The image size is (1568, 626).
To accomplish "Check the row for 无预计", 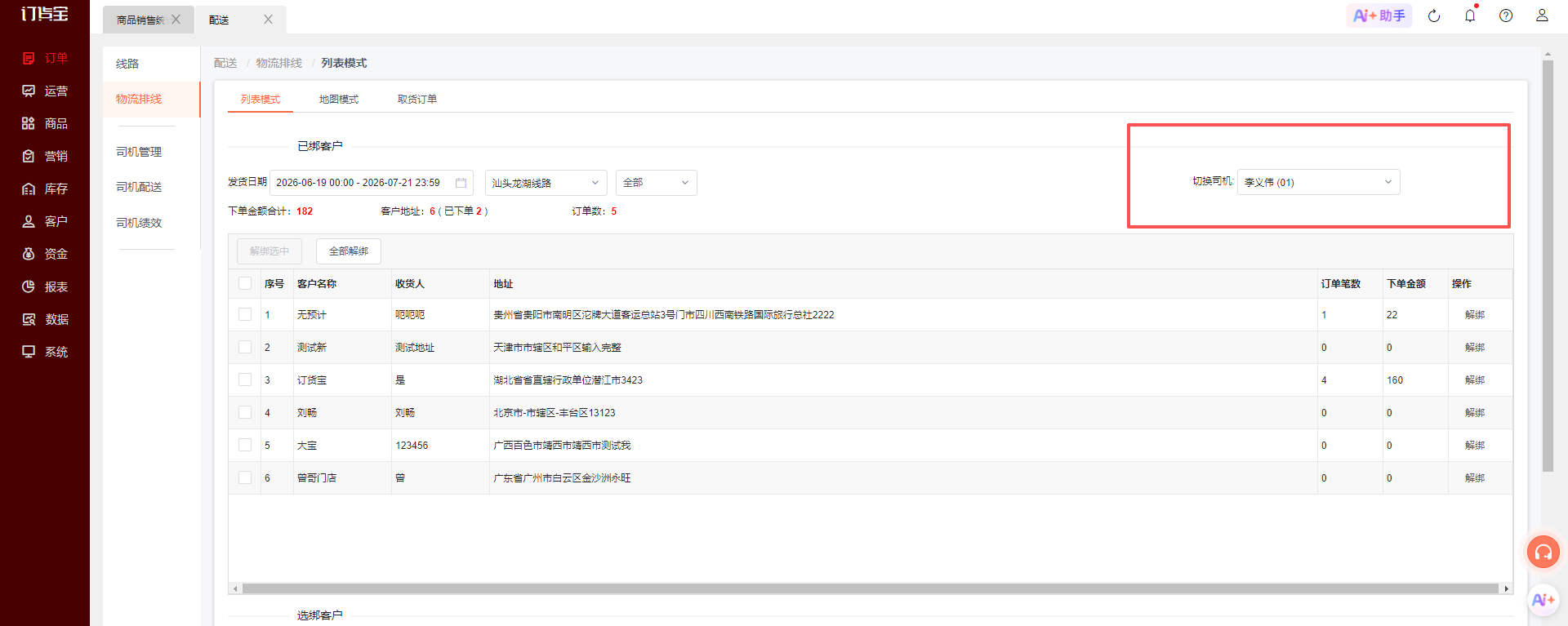I will pos(245,314).
